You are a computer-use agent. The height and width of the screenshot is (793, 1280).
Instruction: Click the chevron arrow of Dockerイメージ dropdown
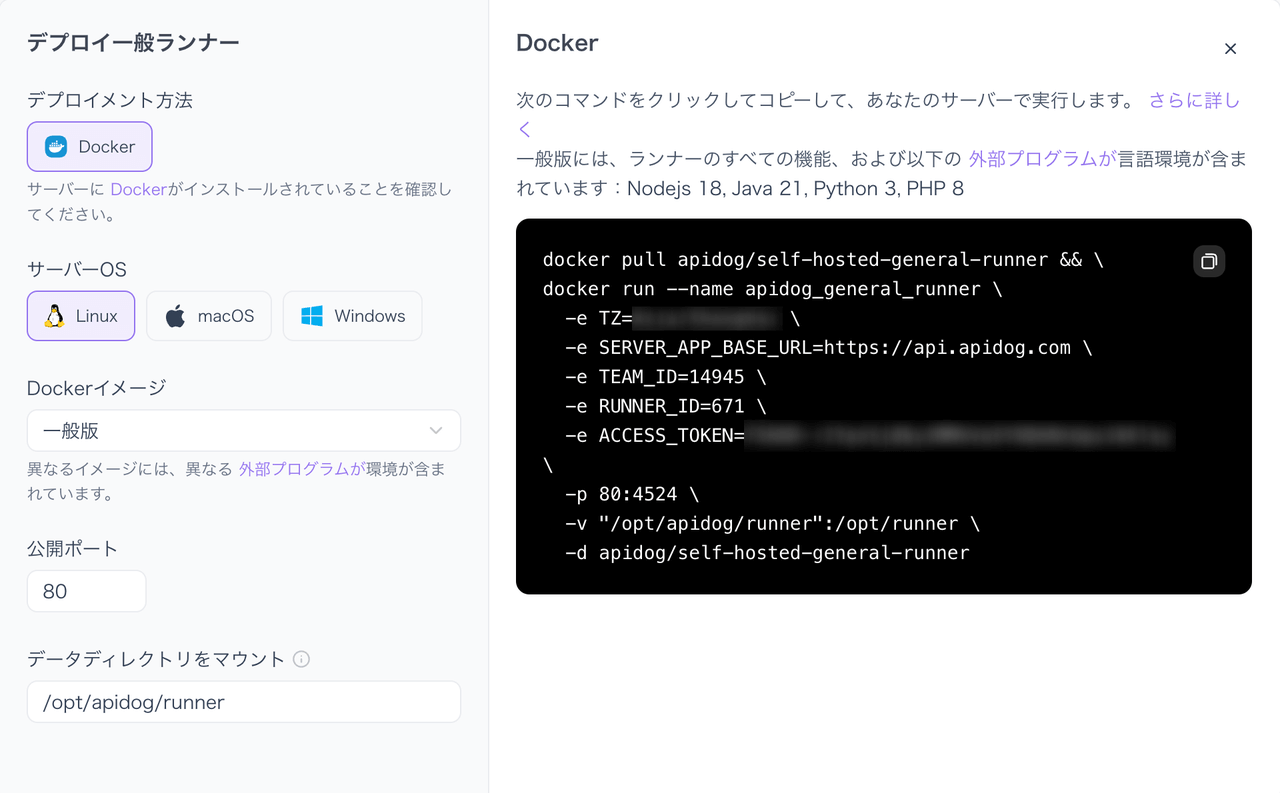click(436, 431)
